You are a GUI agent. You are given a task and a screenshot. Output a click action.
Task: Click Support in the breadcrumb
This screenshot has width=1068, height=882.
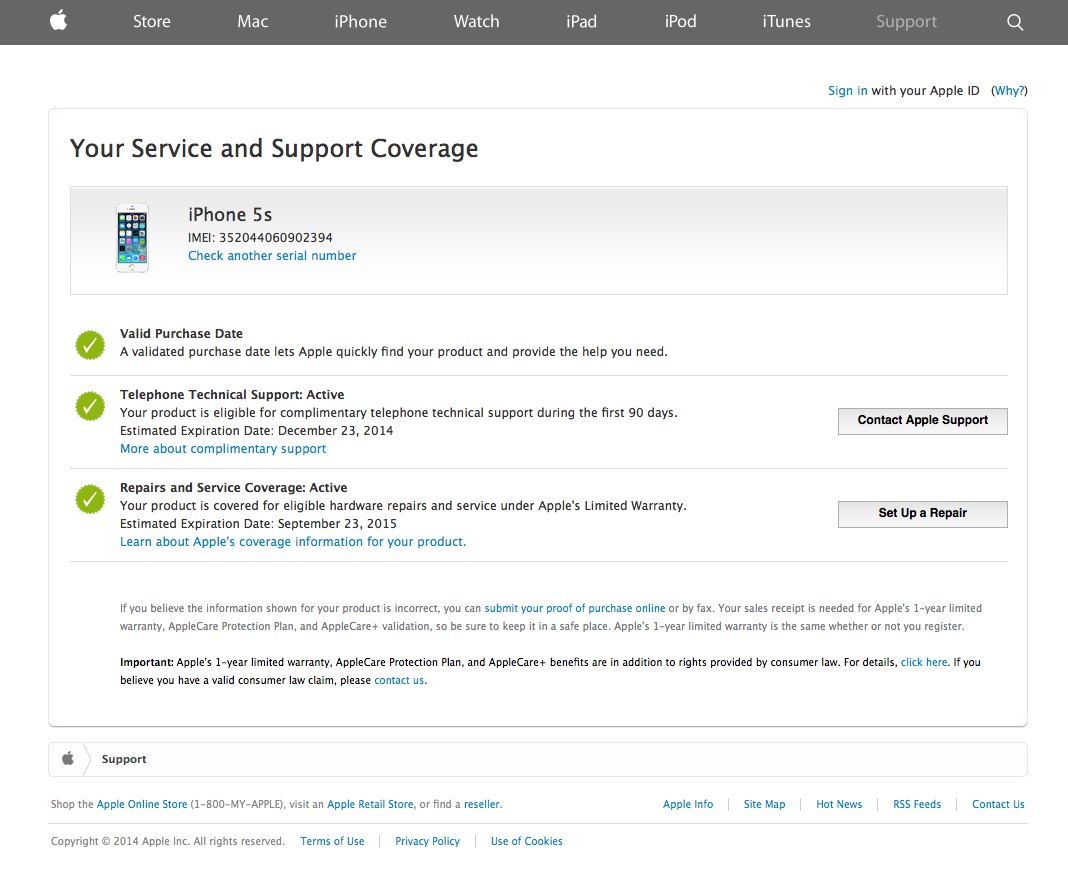(124, 759)
